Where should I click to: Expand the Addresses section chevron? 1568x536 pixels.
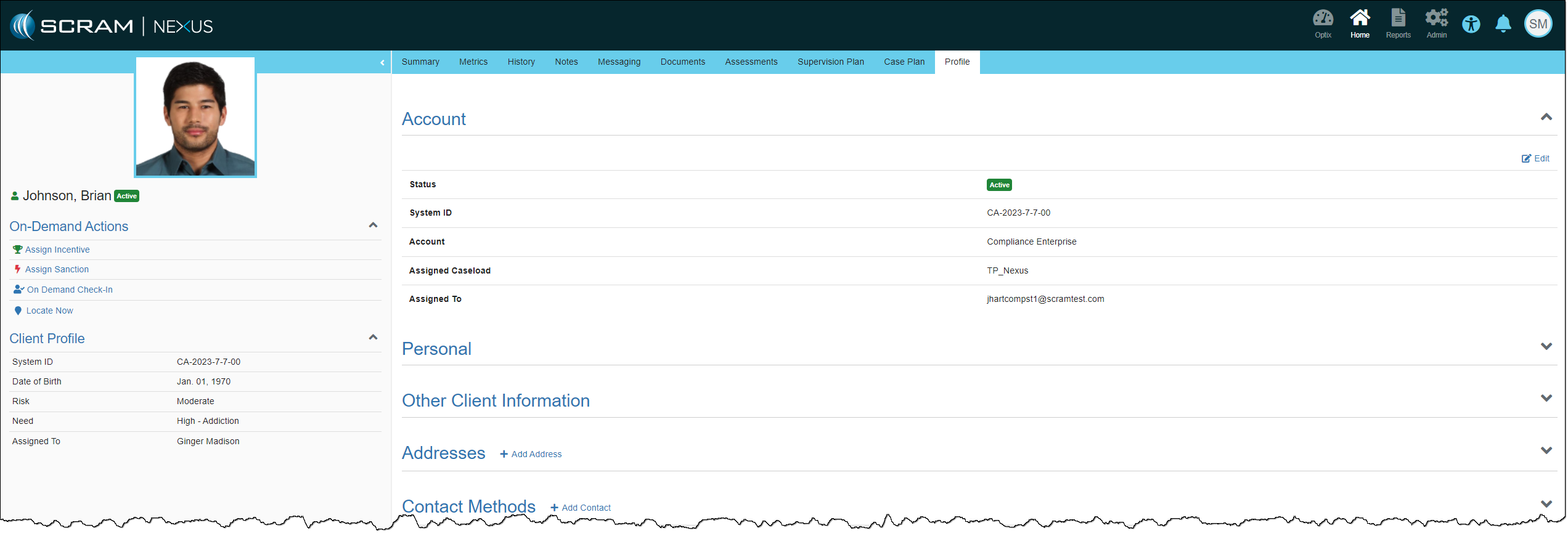(x=1545, y=450)
